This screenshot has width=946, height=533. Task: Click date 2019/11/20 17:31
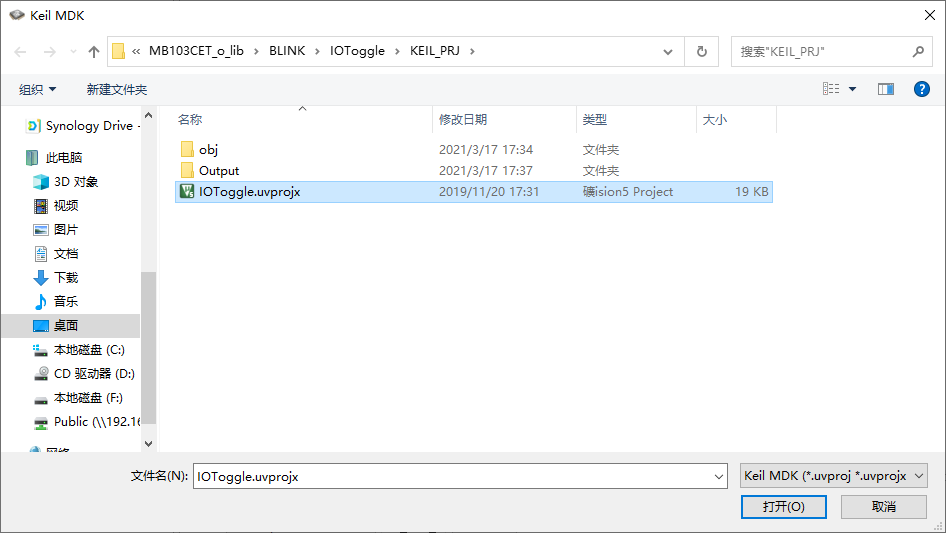pyautogui.click(x=489, y=192)
